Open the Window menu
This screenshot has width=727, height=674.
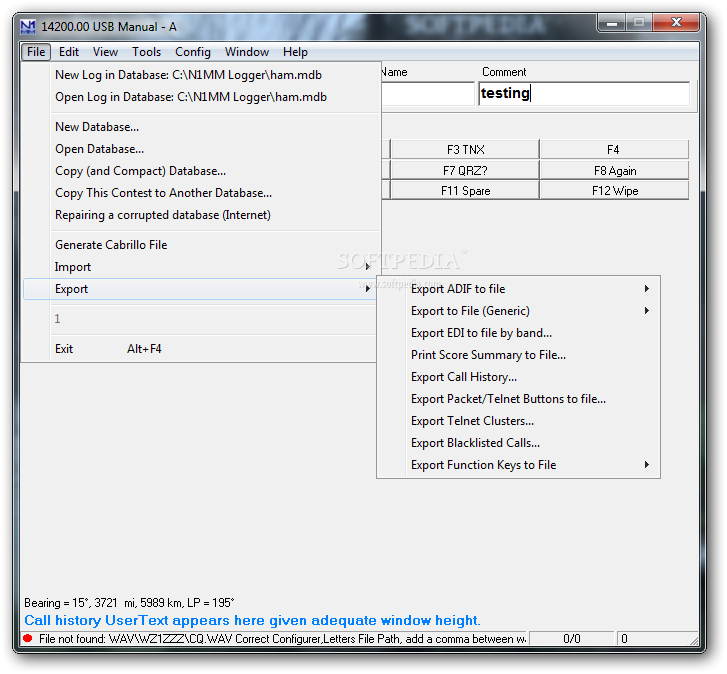click(247, 51)
